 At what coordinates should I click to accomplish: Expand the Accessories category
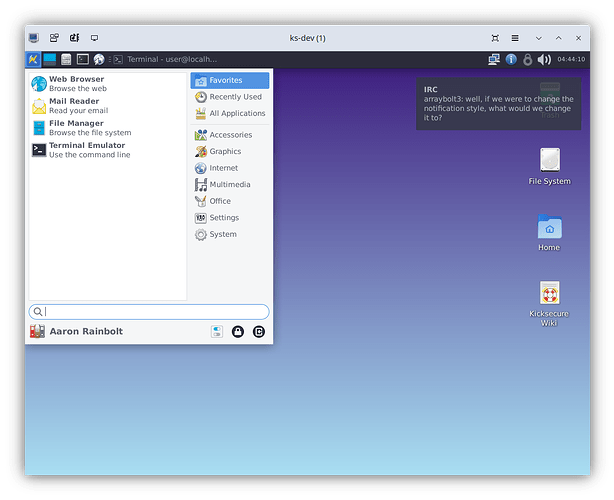click(229, 135)
